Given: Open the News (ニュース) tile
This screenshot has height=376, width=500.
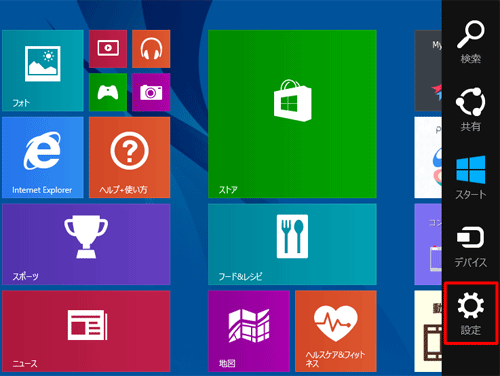Looking at the screenshot, I should tap(86, 331).
